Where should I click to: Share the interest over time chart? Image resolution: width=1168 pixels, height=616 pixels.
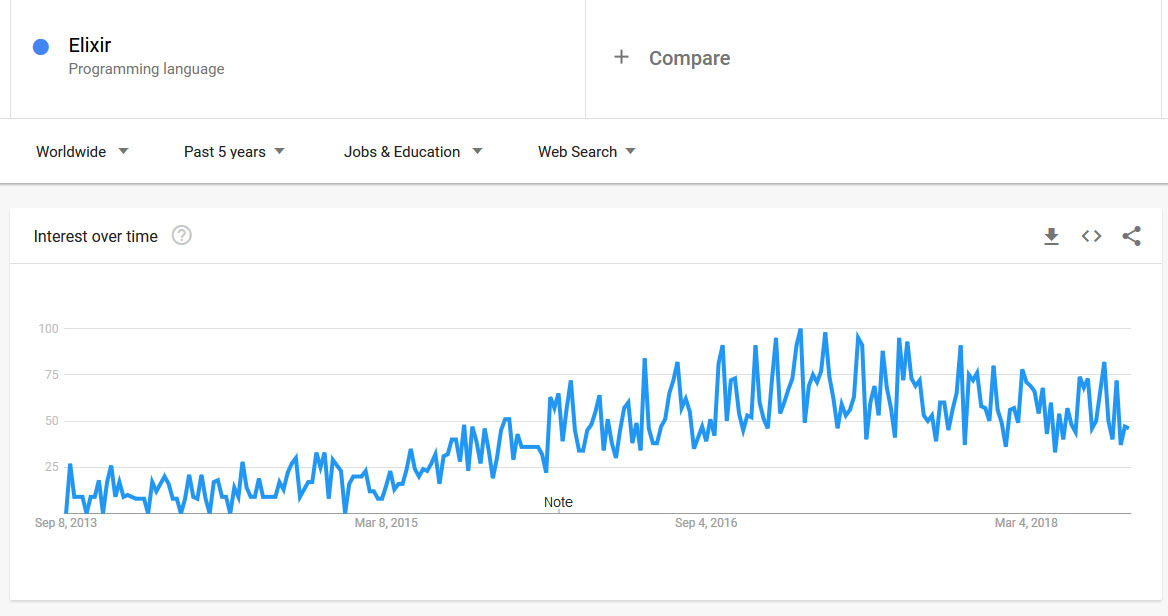click(1131, 237)
